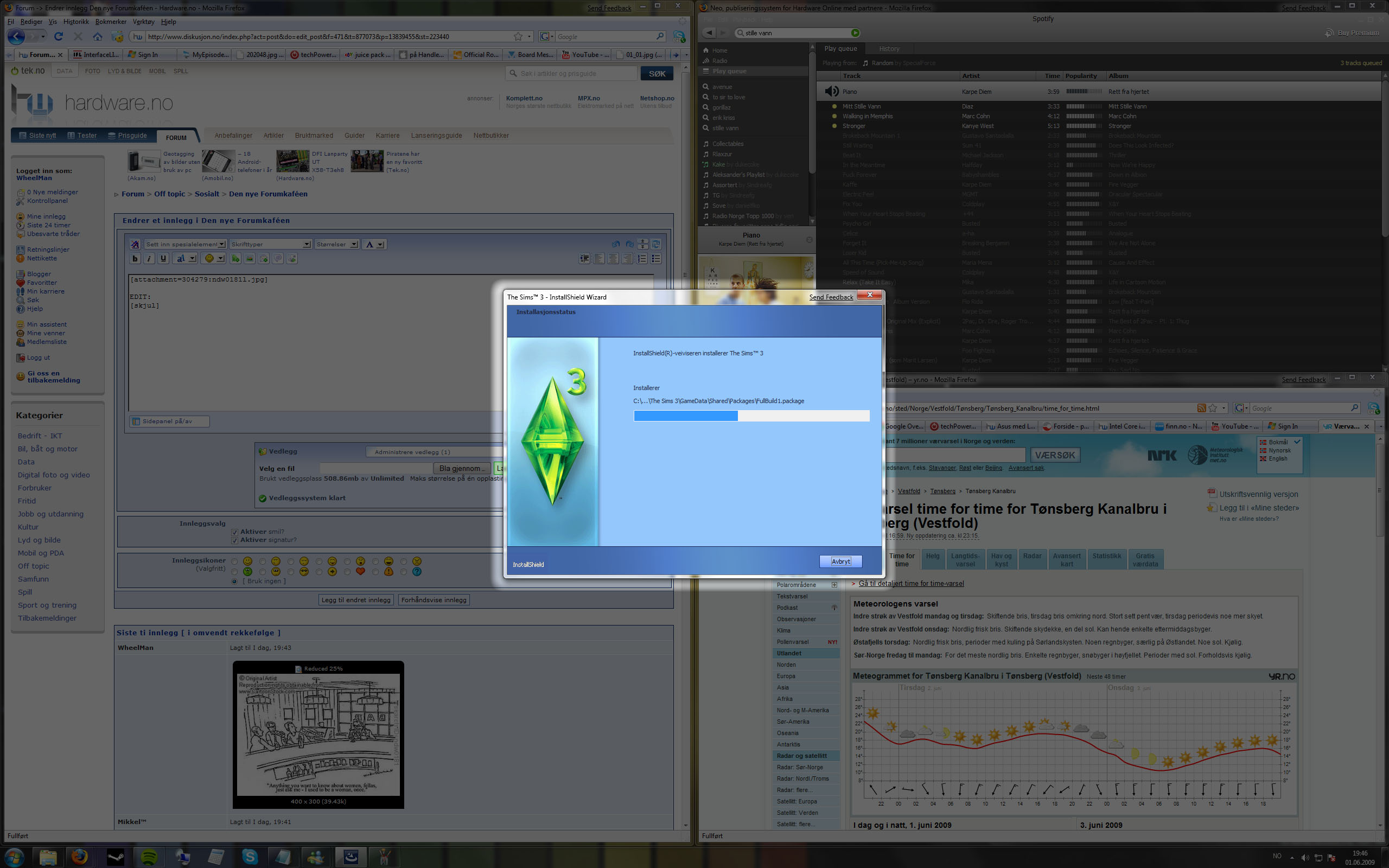This screenshot has height=868, width=1389.
Task: Open Steam from the taskbar
Action: [116, 857]
